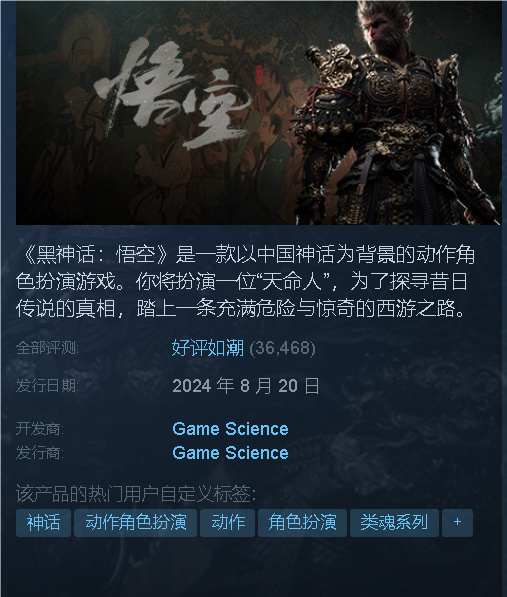Screen dimensions: 507x597
Task: Click the 发行商 label
Action: pyautogui.click(x=40, y=453)
